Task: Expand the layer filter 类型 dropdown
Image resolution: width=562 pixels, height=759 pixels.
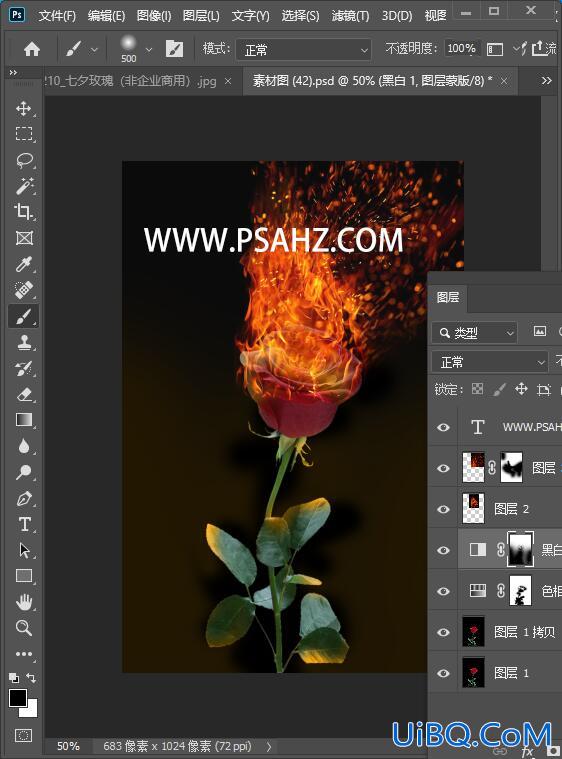Action: tap(474, 333)
